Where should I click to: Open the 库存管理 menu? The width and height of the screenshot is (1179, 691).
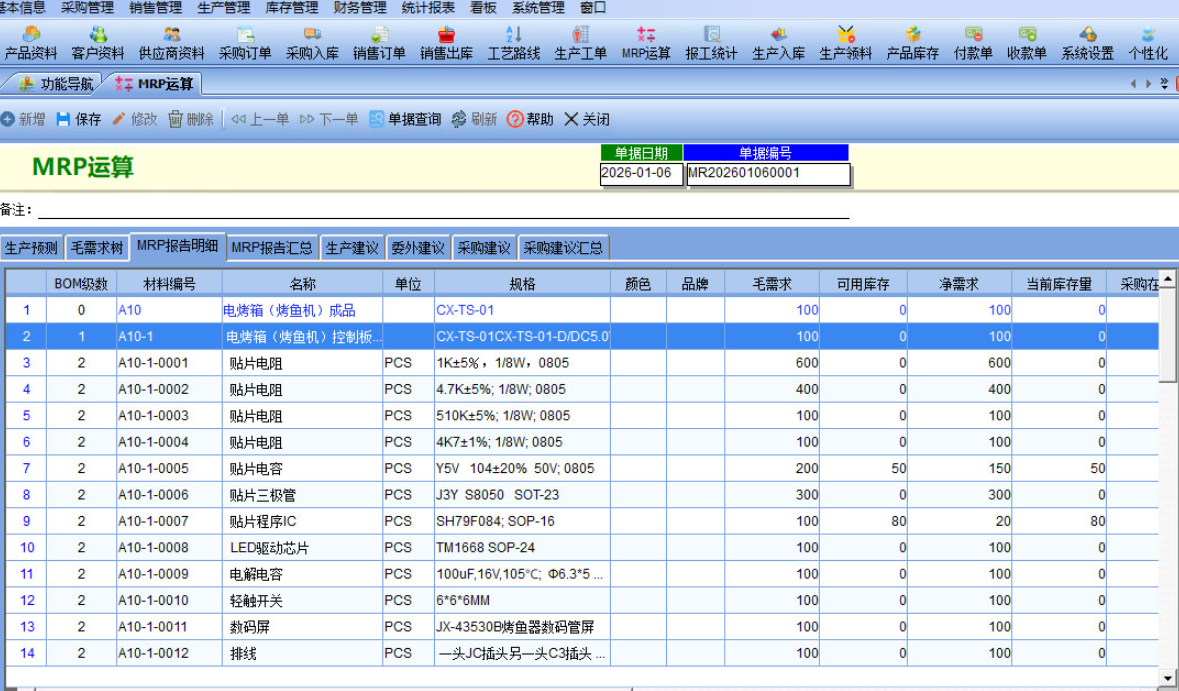coord(292,8)
